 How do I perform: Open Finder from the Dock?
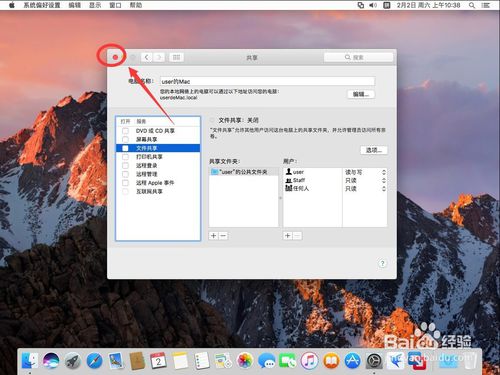tap(30, 361)
